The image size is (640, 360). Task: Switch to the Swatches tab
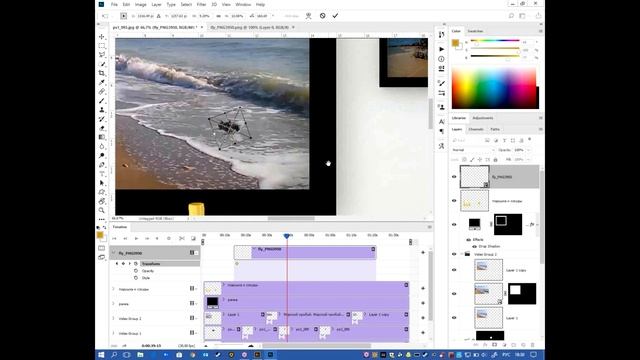click(475, 31)
